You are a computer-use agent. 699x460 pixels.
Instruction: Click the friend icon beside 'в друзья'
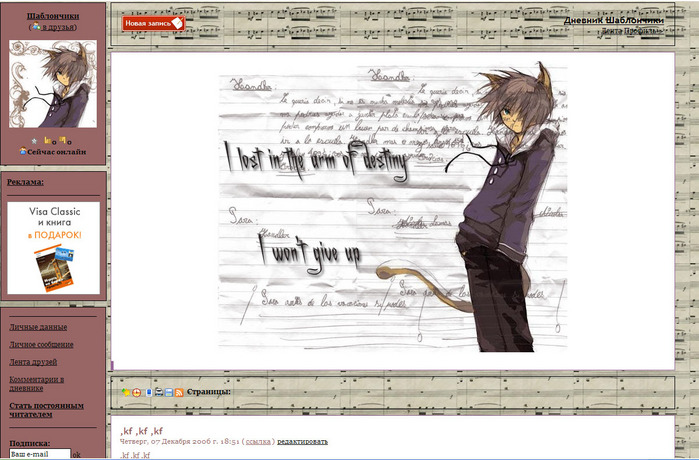[36, 27]
